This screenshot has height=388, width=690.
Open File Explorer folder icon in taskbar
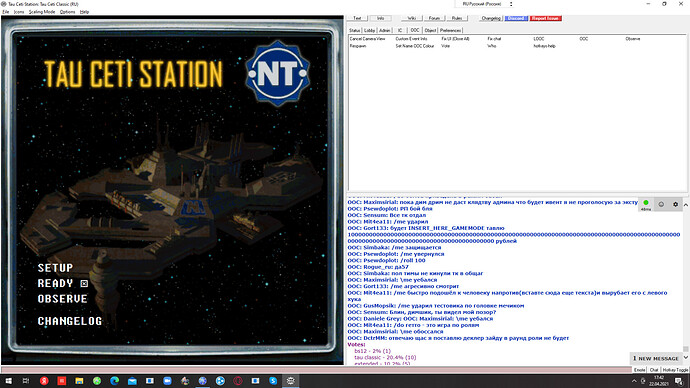(79, 381)
